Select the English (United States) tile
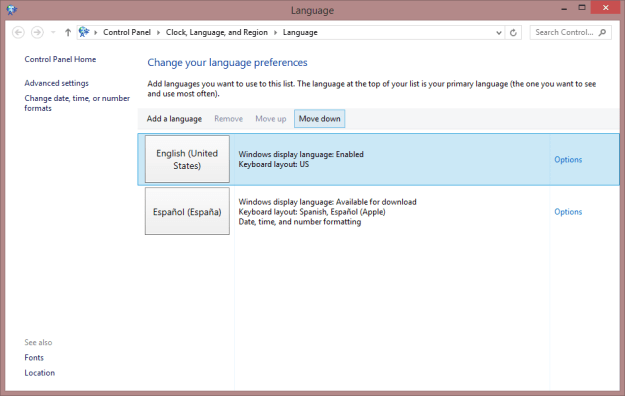Image resolution: width=625 pixels, height=396 pixels. tap(187, 159)
